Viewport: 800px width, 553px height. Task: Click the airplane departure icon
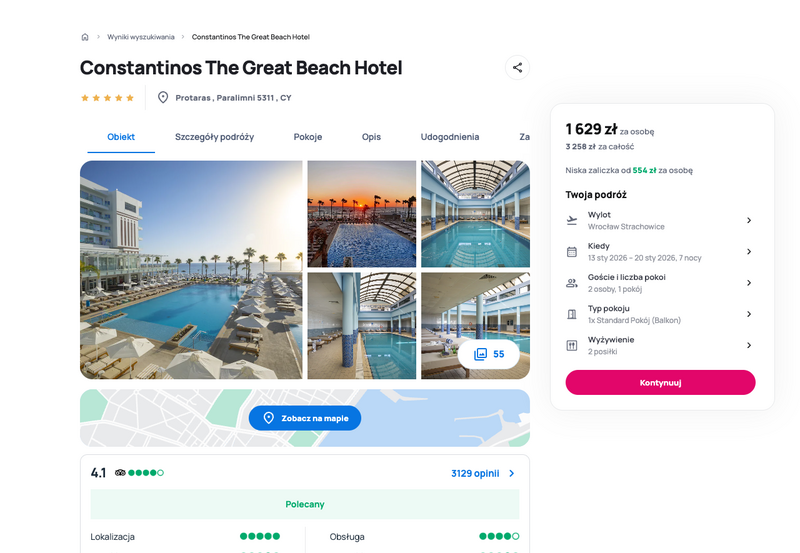[x=572, y=220]
